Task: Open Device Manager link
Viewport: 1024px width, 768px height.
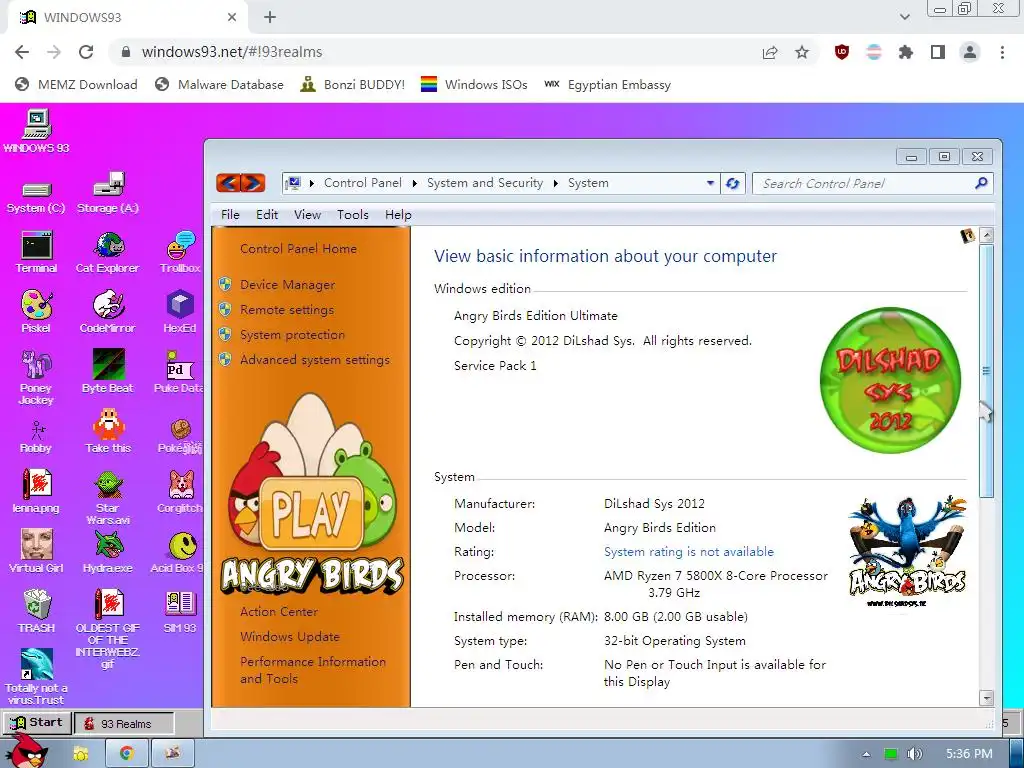Action: coord(287,285)
